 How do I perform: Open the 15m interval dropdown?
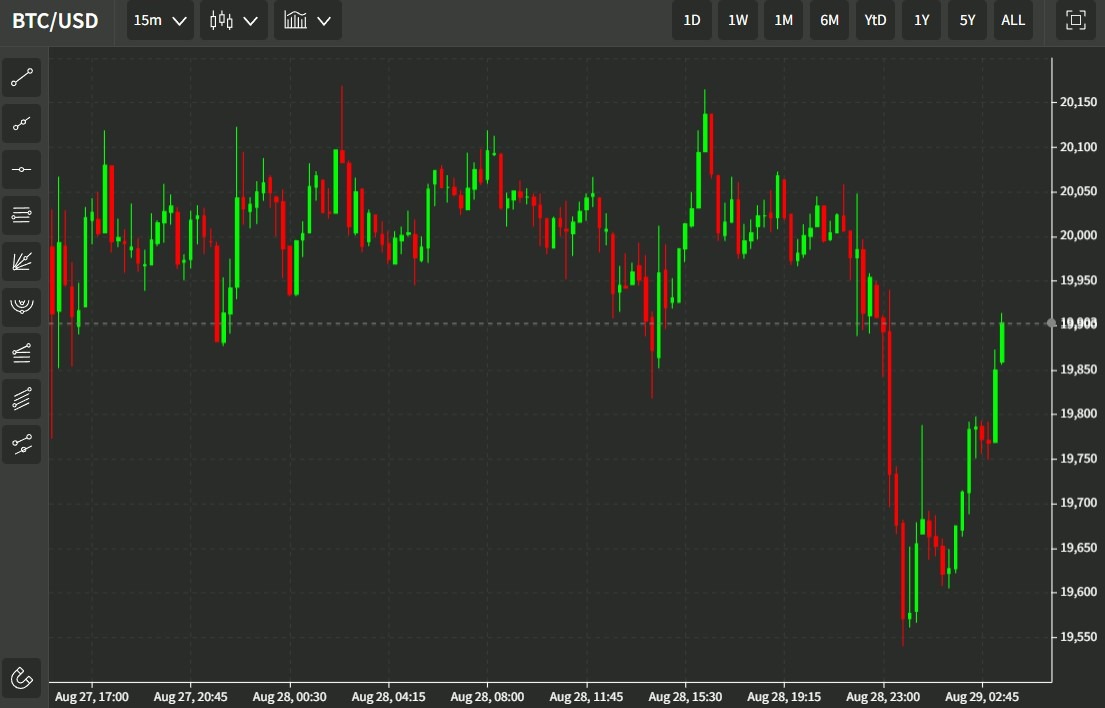pos(160,21)
